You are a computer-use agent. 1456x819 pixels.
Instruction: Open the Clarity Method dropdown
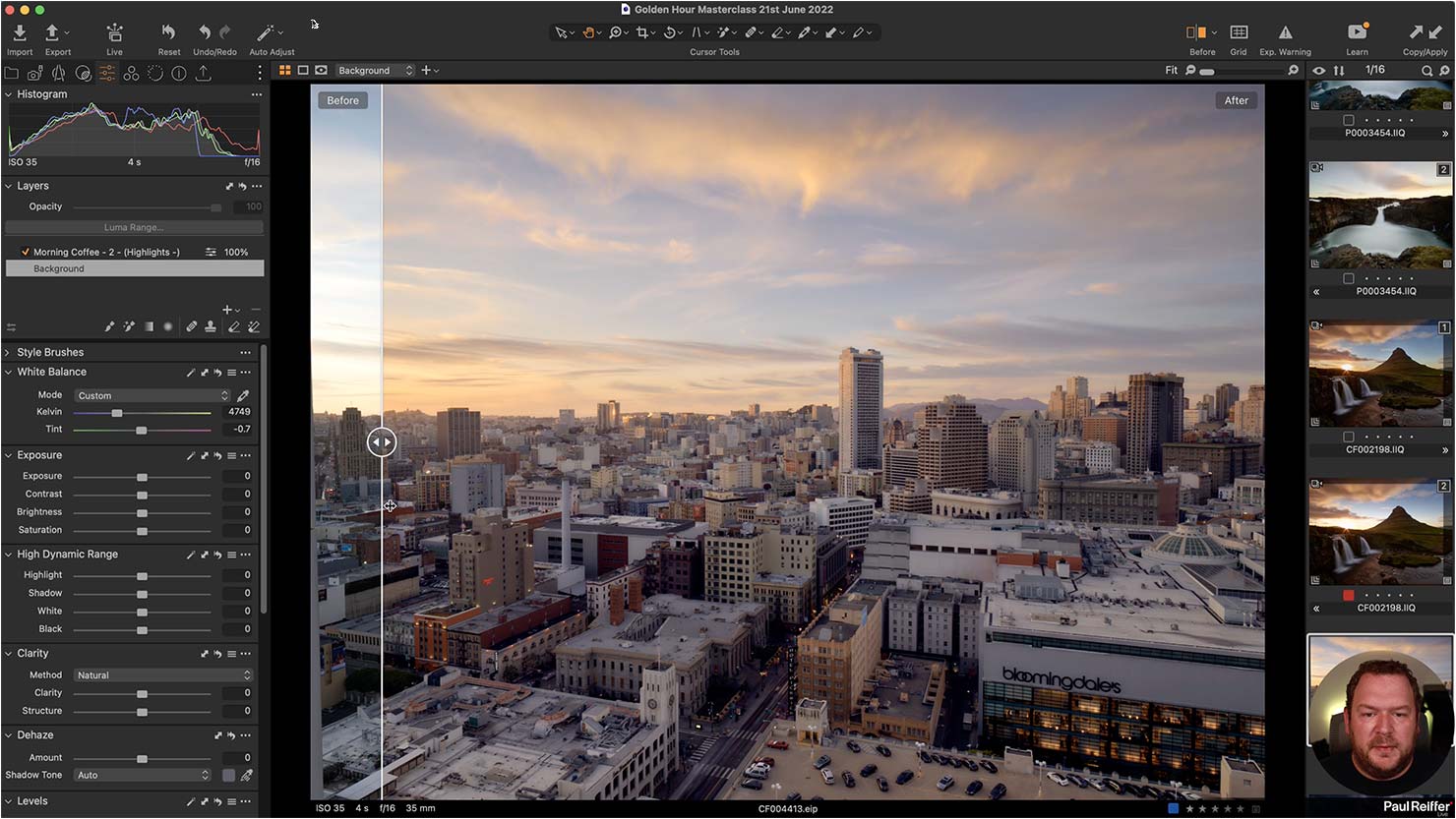164,675
